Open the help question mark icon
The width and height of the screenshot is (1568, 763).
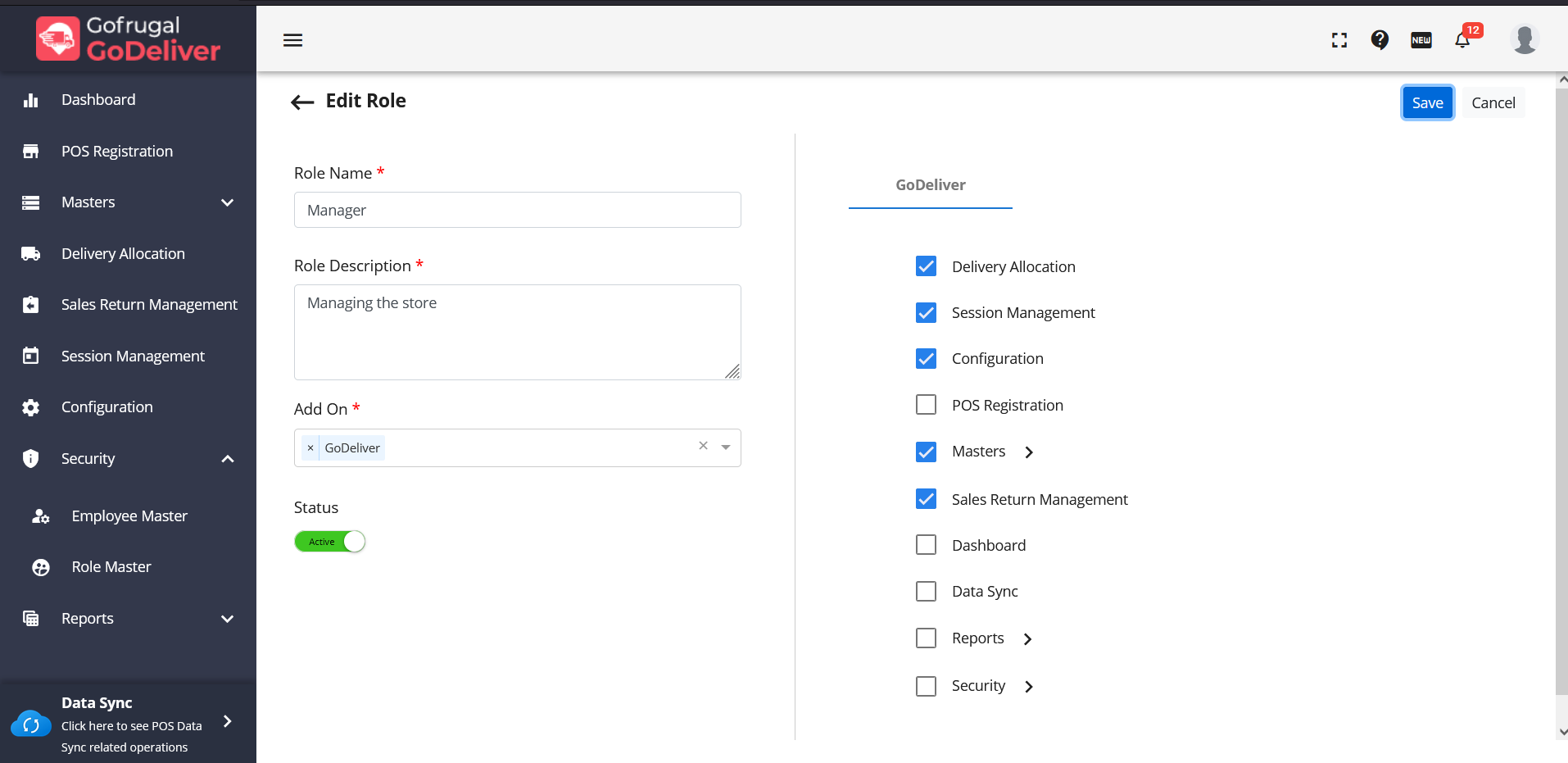(x=1380, y=39)
